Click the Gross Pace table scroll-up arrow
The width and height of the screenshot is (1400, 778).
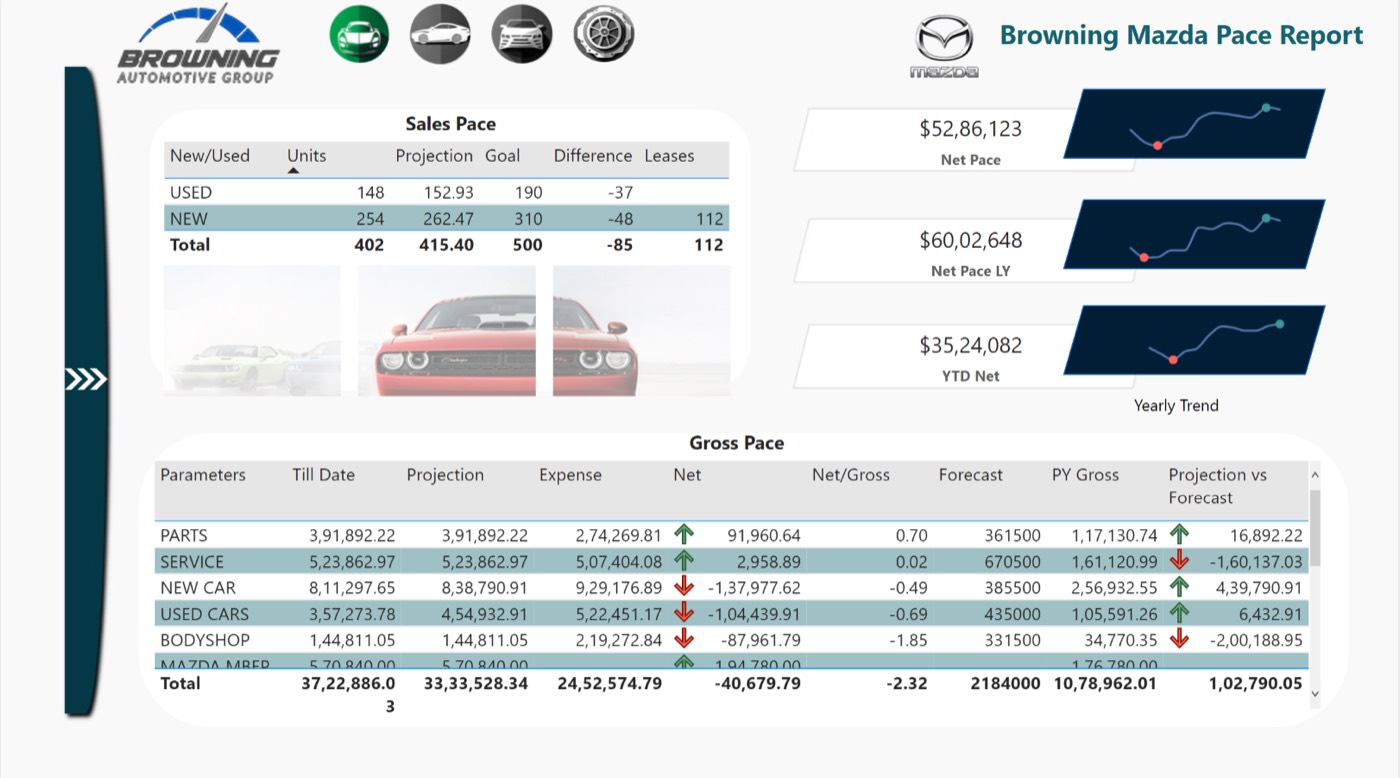click(1314, 476)
